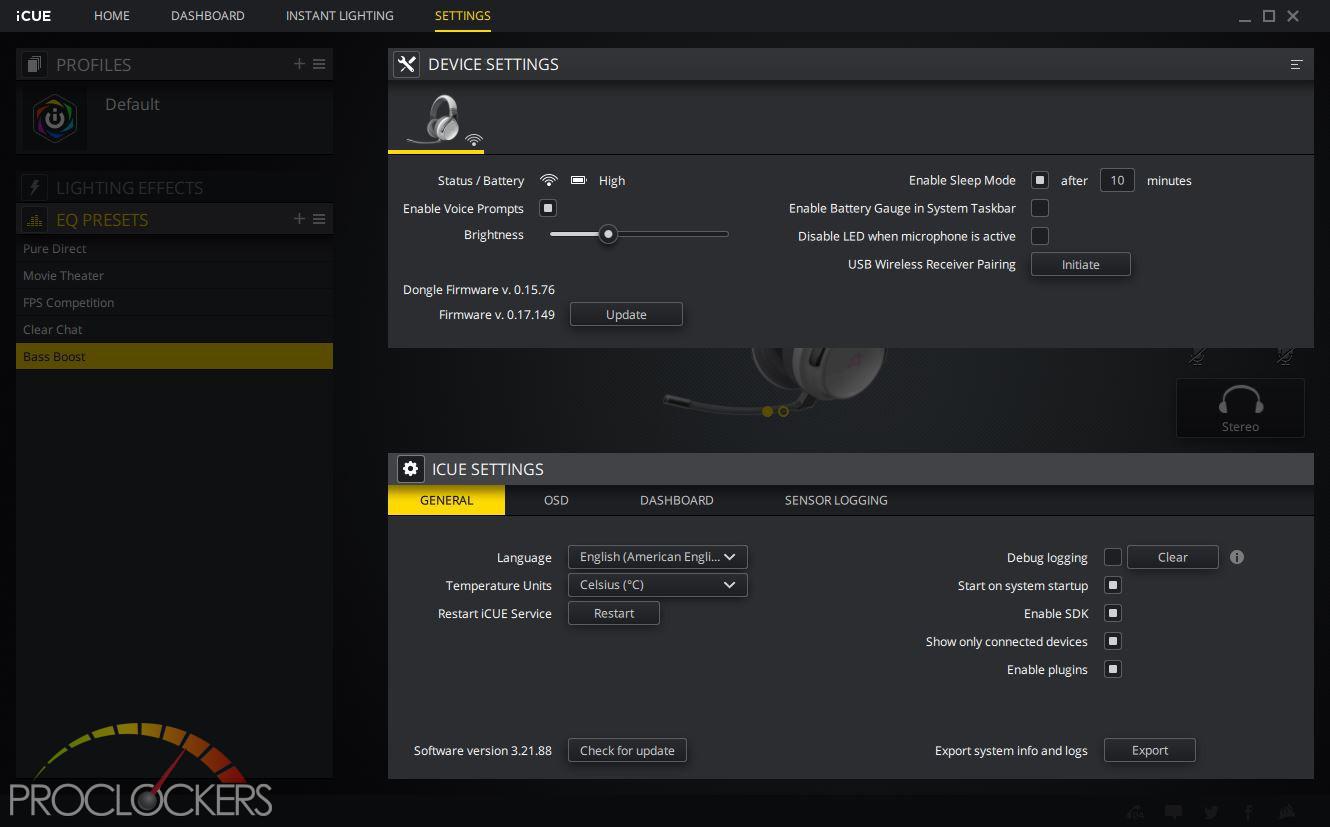The width and height of the screenshot is (1330, 827).
Task: Select the Settings tab
Action: (463, 16)
